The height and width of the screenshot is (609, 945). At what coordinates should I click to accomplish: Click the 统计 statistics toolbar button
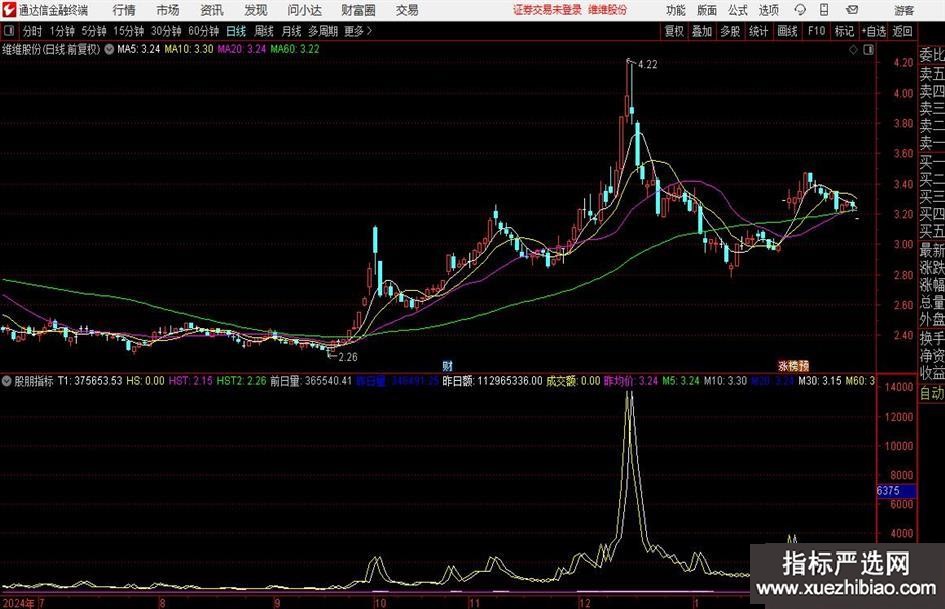pyautogui.click(x=758, y=31)
